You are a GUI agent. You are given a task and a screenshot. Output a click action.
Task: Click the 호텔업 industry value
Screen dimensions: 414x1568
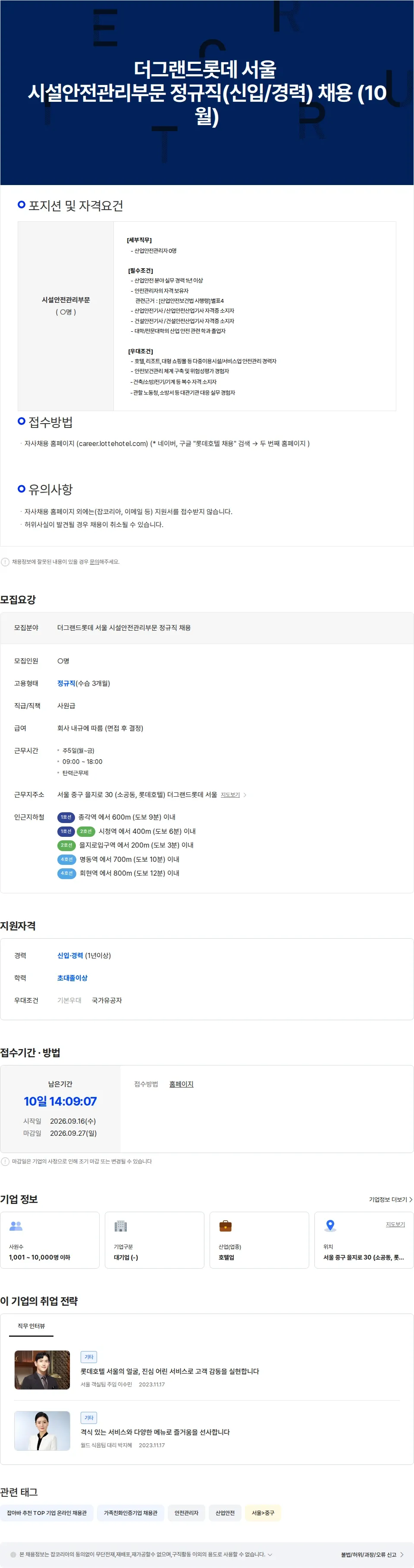[226, 1257]
